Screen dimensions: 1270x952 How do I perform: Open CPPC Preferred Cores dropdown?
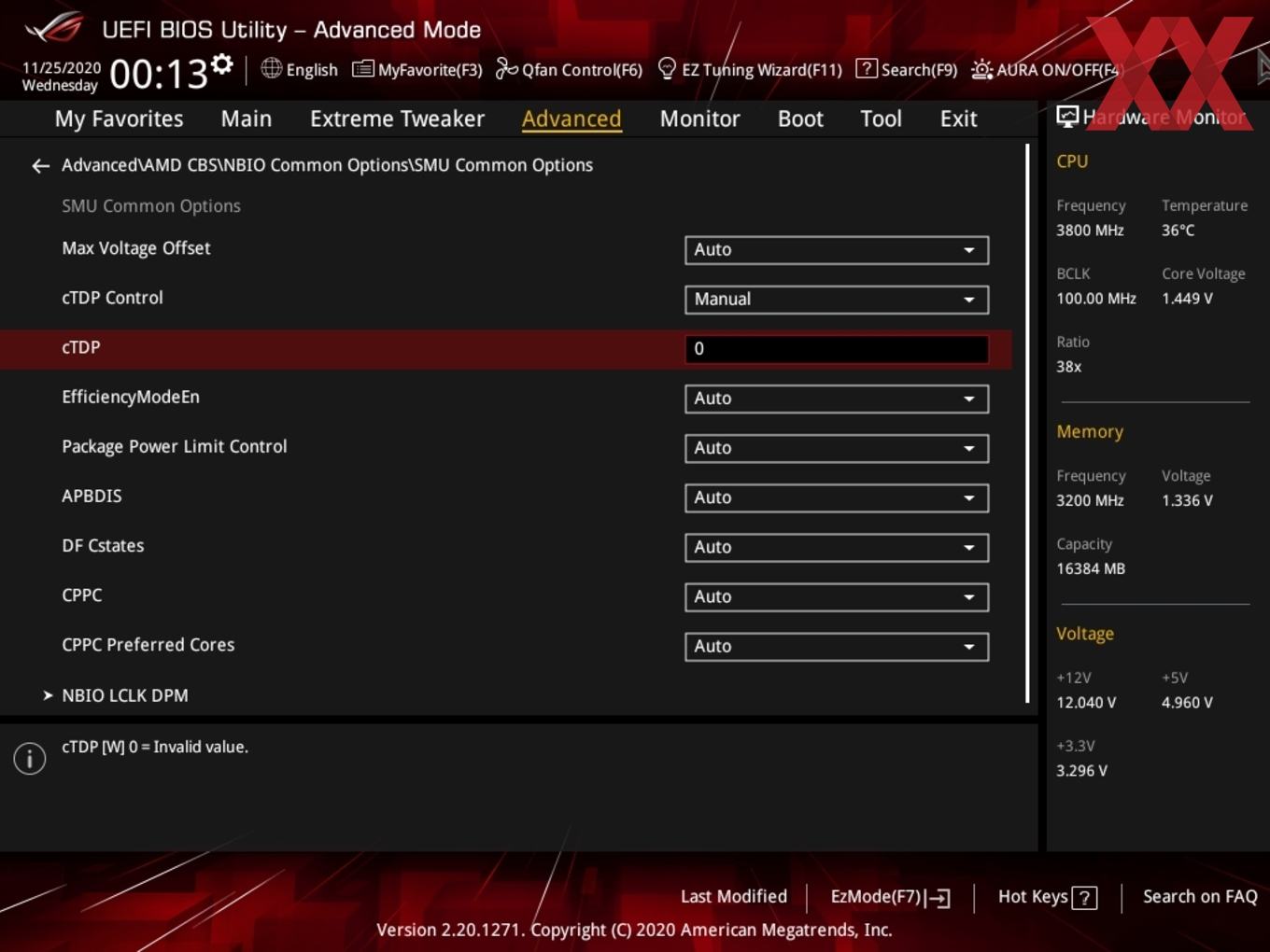tap(837, 646)
